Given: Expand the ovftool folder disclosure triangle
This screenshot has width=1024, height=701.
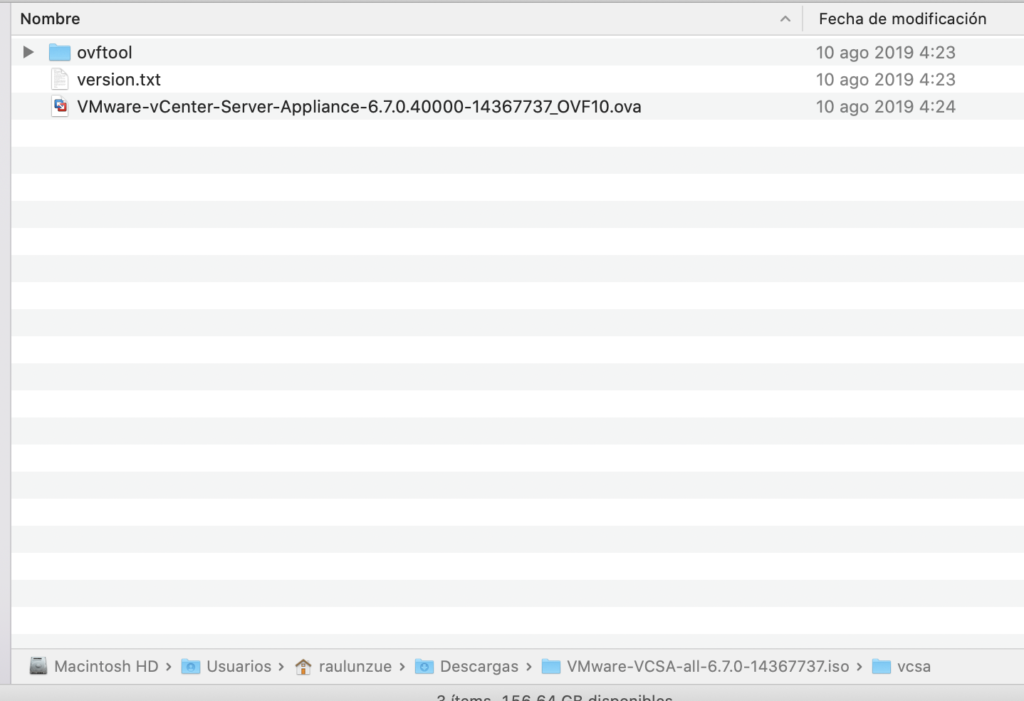Looking at the screenshot, I should point(27,52).
